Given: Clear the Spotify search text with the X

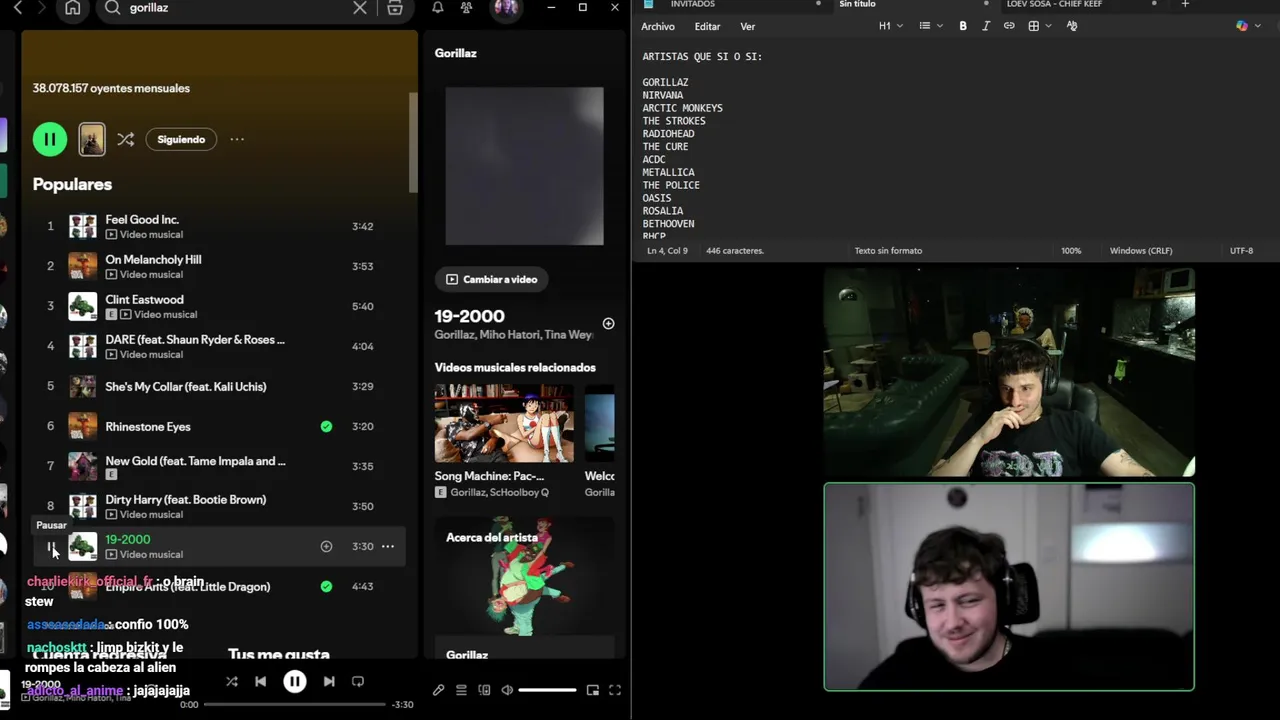Looking at the screenshot, I should point(360,8).
